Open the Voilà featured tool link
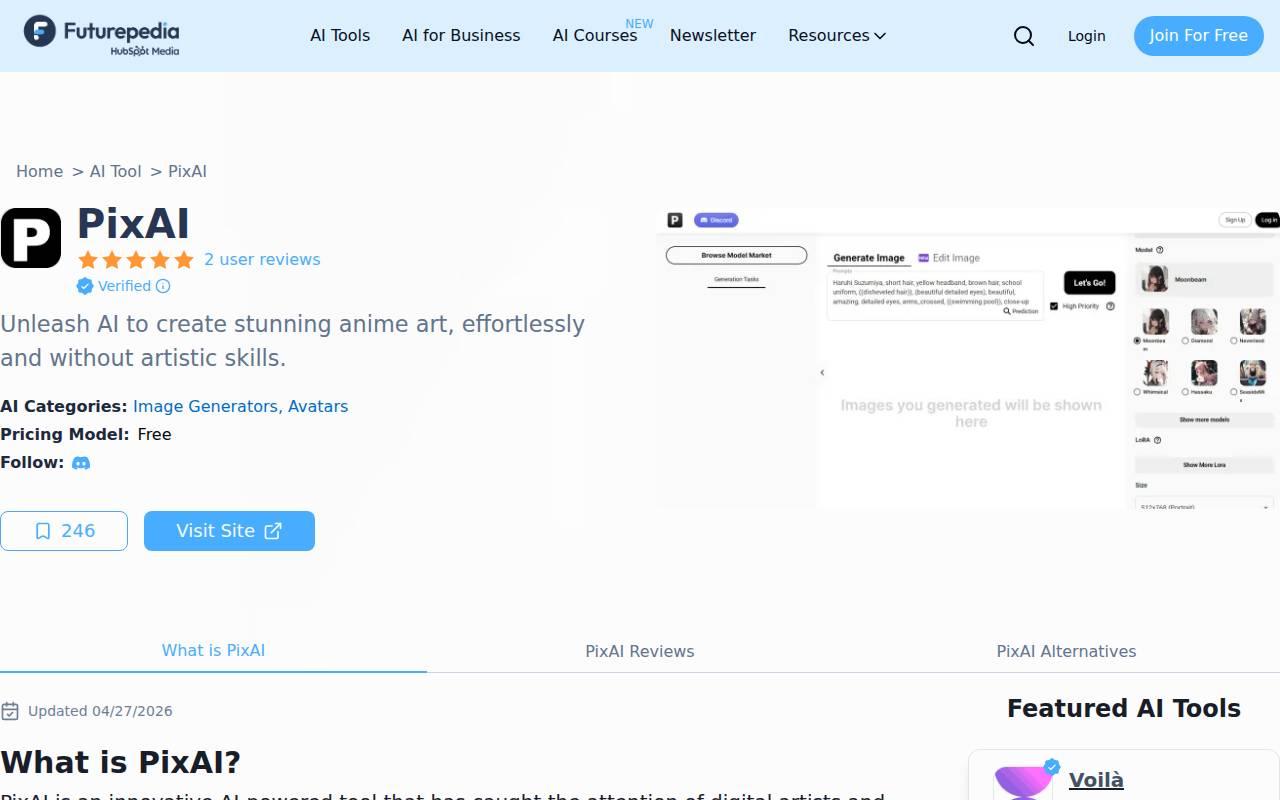The height and width of the screenshot is (800, 1280). [x=1096, y=780]
